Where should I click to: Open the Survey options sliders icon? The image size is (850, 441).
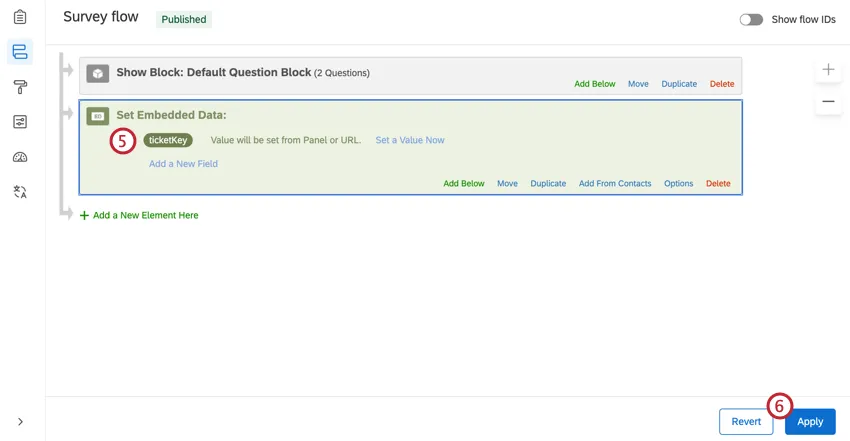click(x=20, y=122)
